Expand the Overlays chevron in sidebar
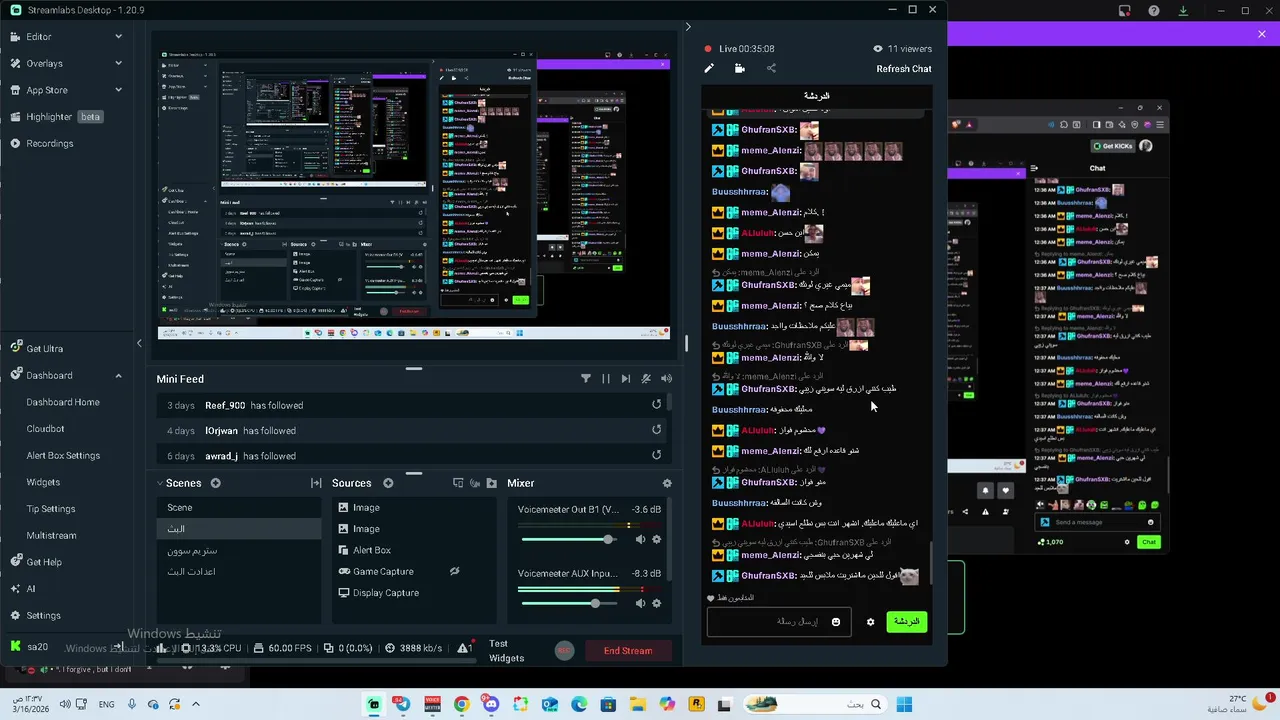The width and height of the screenshot is (1280, 720). click(x=118, y=63)
